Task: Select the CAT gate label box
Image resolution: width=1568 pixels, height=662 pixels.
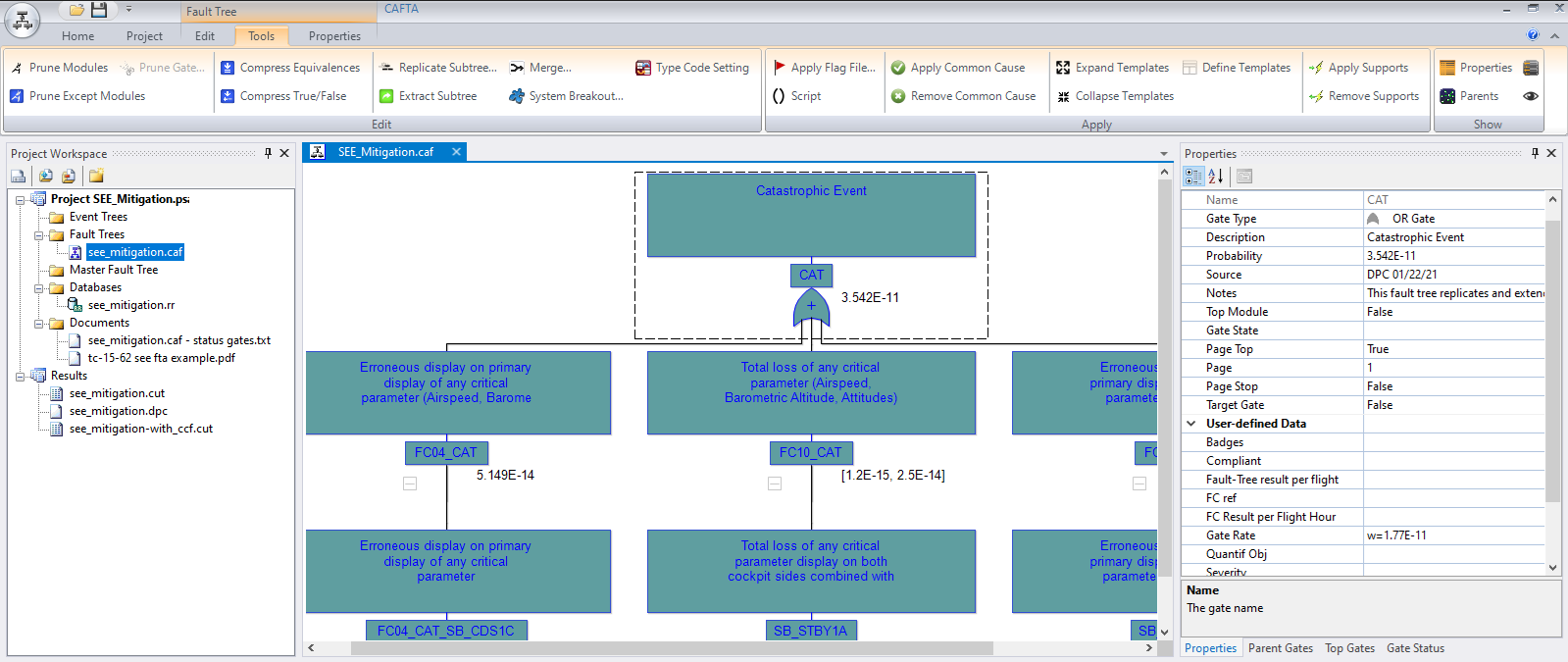Action: coord(811,276)
